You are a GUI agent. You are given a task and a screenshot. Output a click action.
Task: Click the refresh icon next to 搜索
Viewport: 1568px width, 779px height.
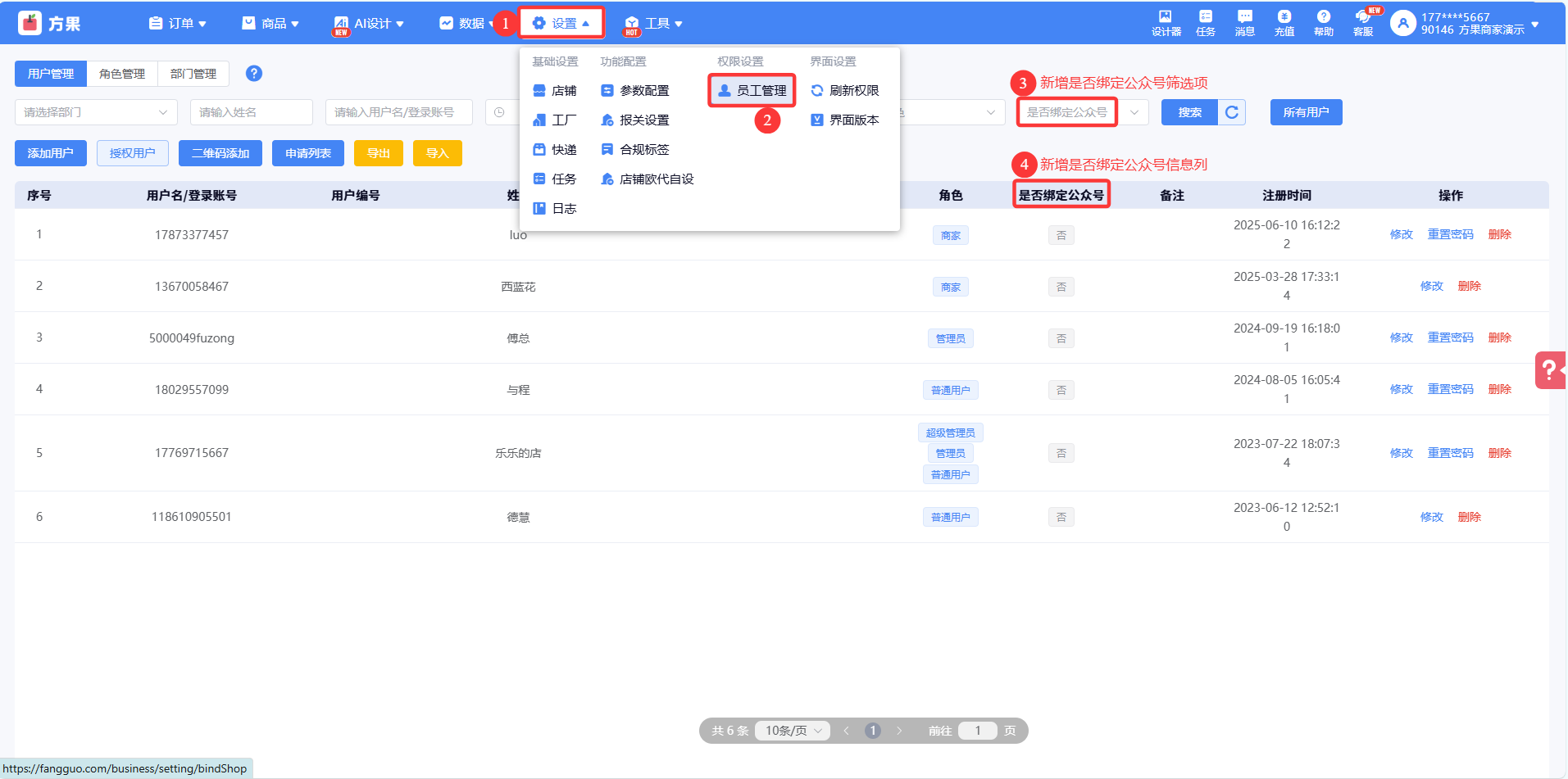coord(1232,112)
